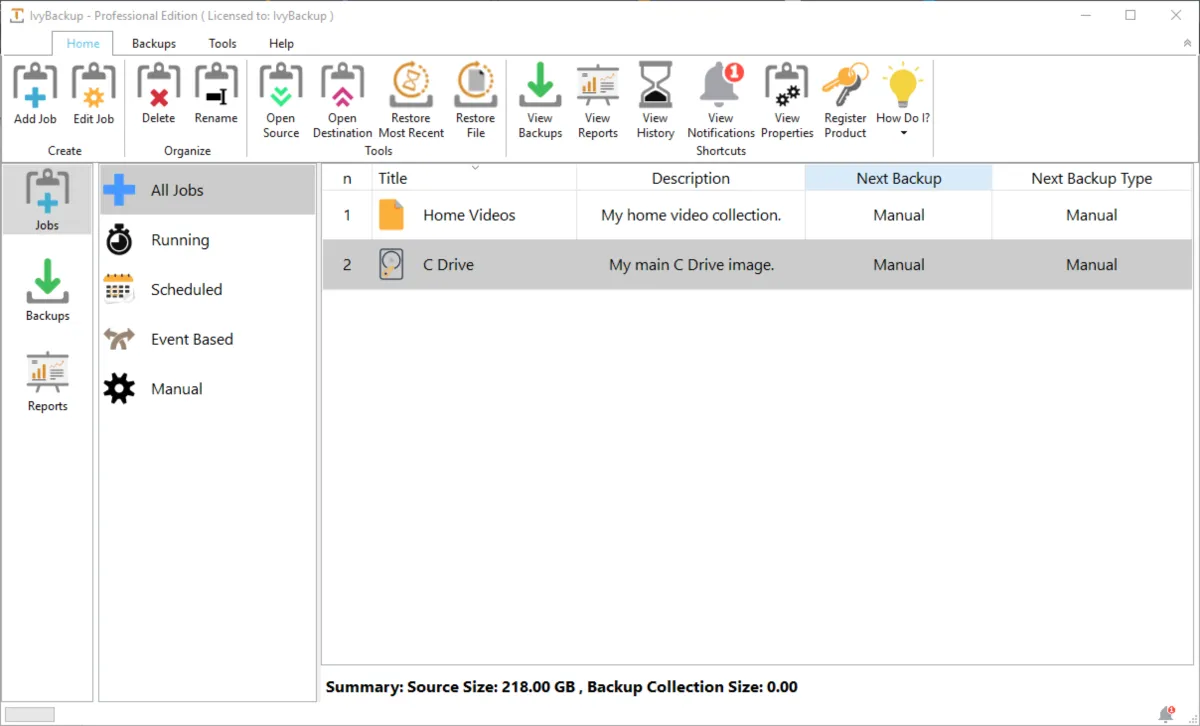Click Next Backup Type cell for Home Videos
This screenshot has height=726, width=1200.
click(1092, 215)
